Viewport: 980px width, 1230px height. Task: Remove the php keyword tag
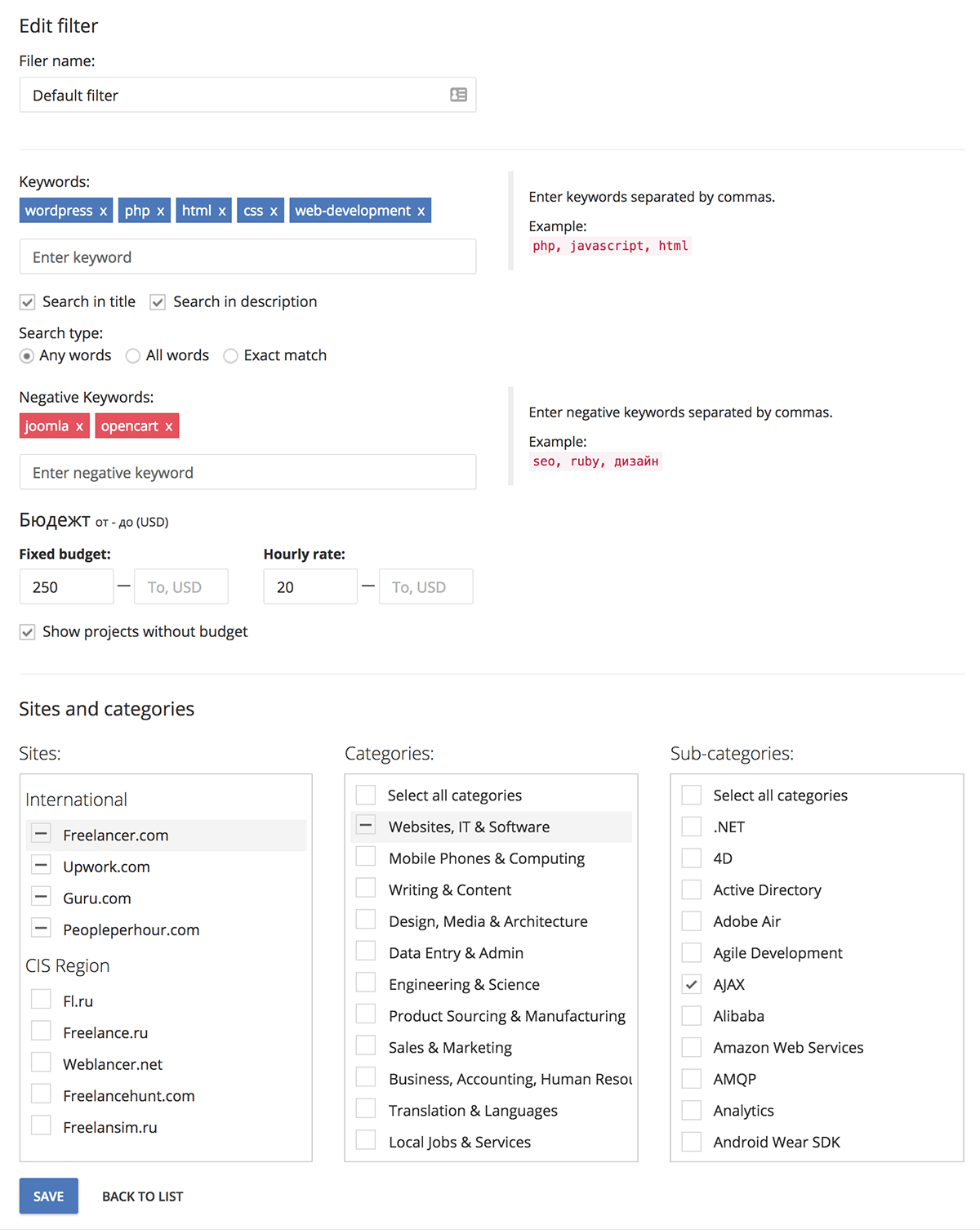click(x=161, y=211)
